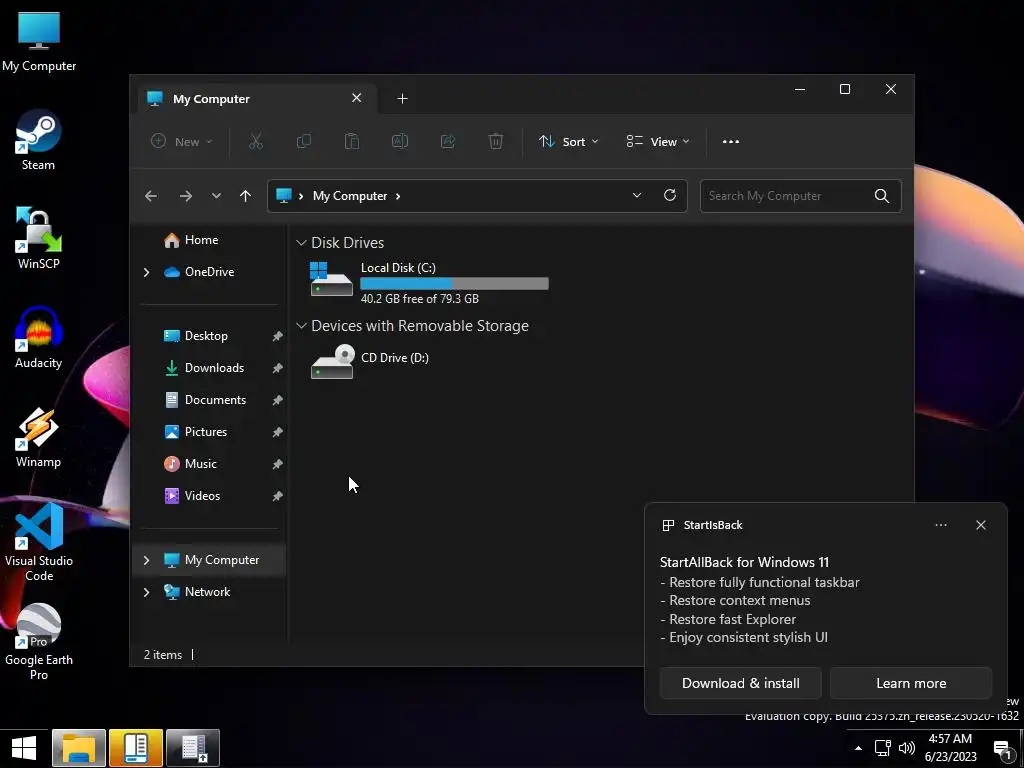Select the CD Drive (D:) icon
The width and height of the screenshot is (1024, 768).
332,362
